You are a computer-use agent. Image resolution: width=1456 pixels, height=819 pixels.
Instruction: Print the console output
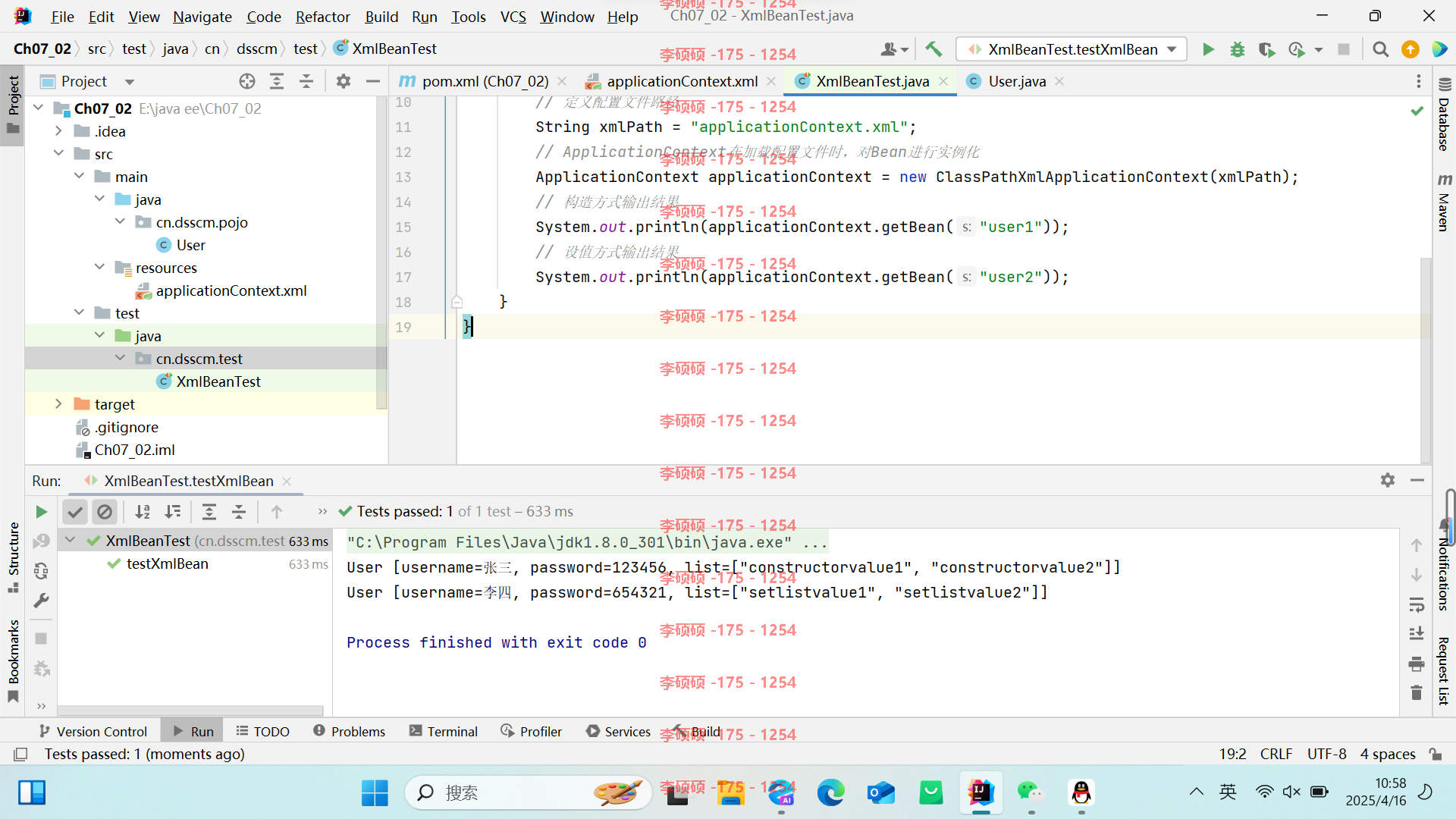[1417, 664]
